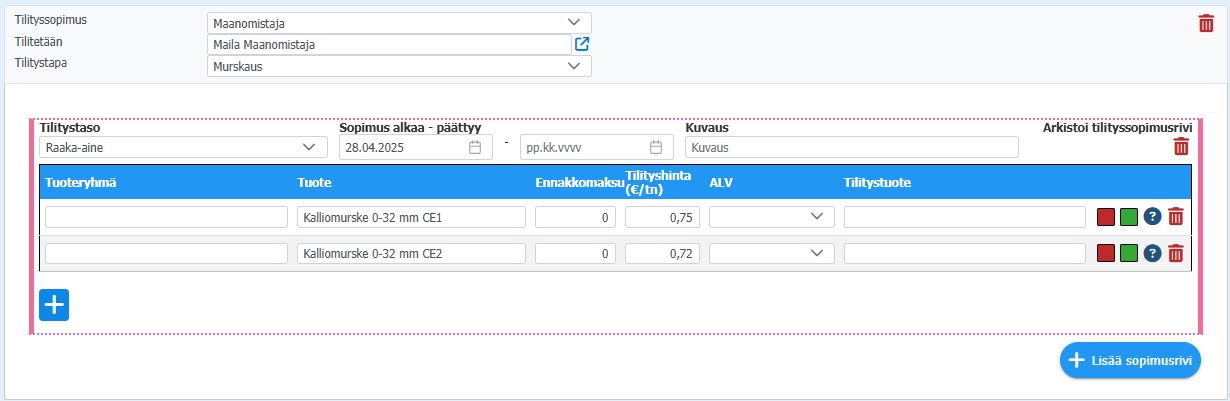Click the red square on CE2 row
Viewport: 1230px width, 401px height.
click(x=1106, y=253)
